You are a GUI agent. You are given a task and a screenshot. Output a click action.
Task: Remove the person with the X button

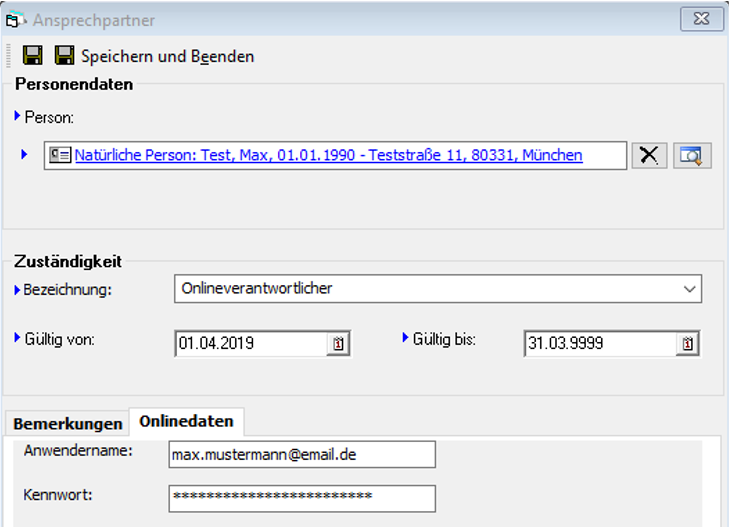(649, 155)
